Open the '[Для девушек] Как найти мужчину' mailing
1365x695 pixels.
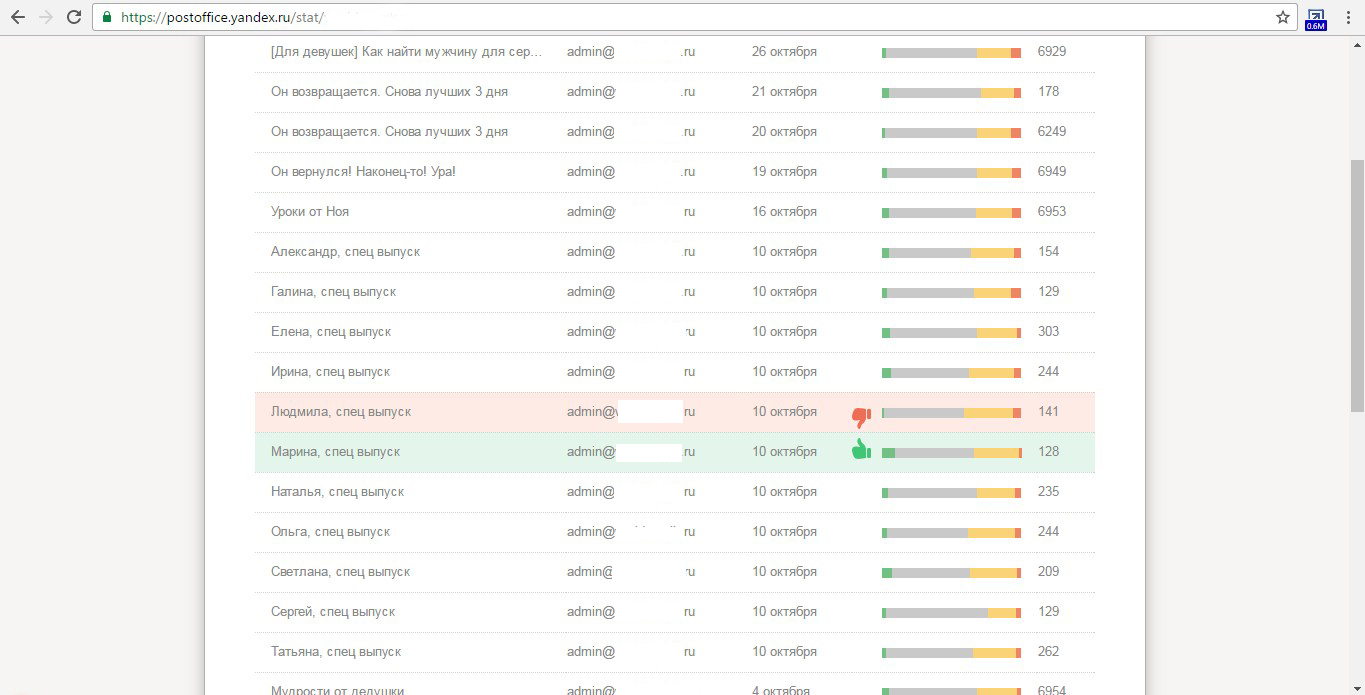[406, 52]
